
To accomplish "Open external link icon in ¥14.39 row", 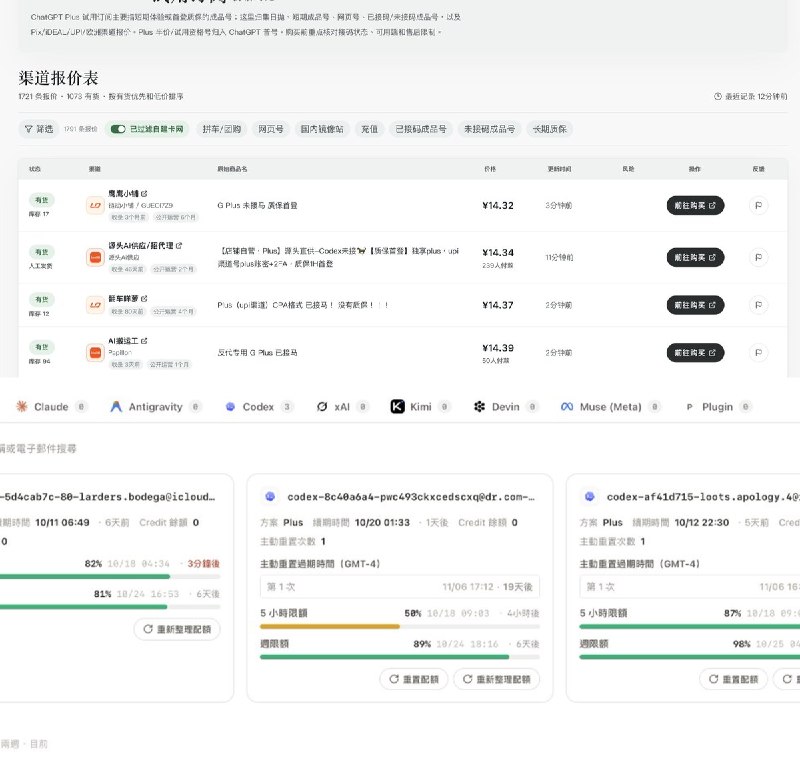I will click(144, 341).
